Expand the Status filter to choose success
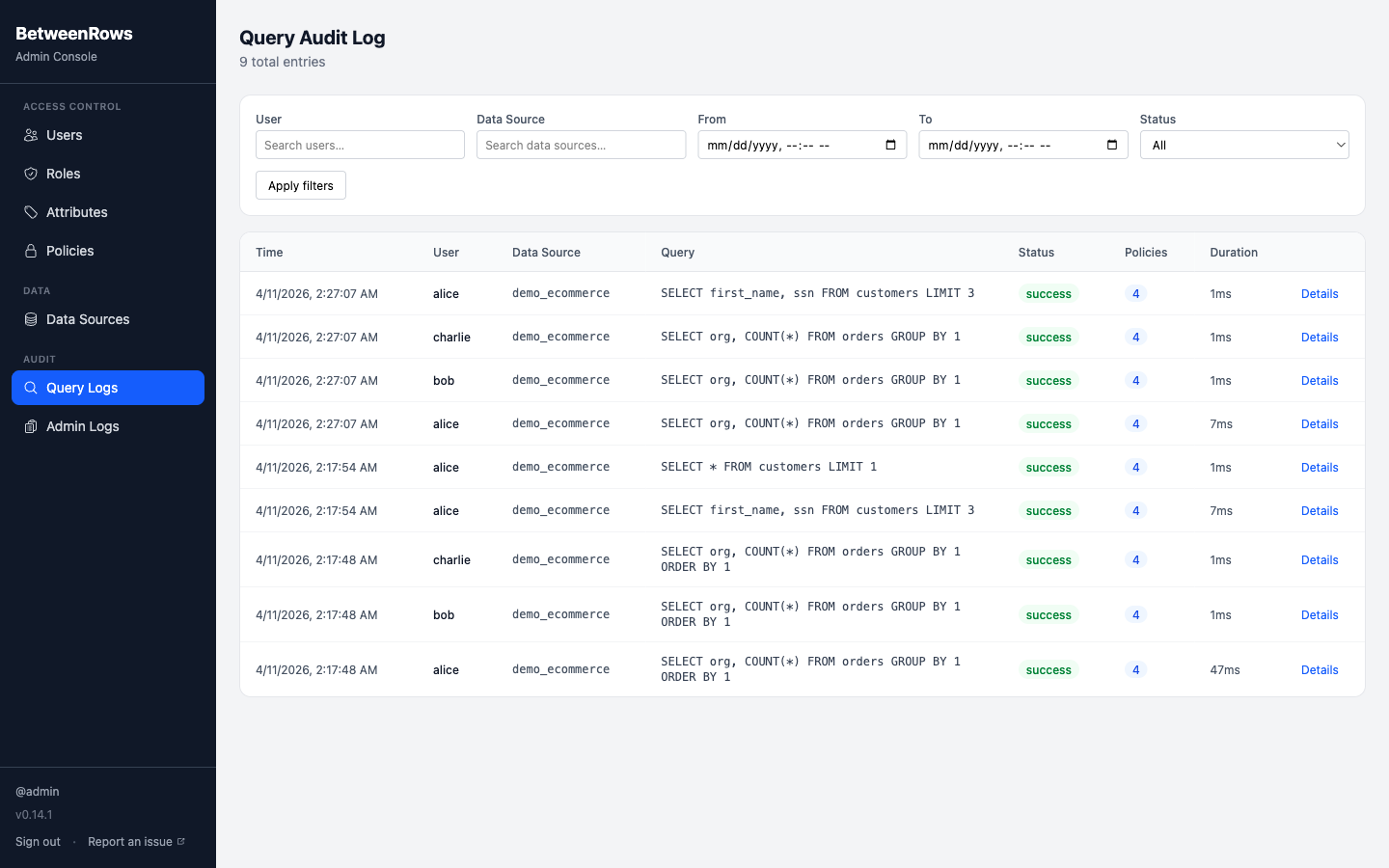 pos(1243,145)
